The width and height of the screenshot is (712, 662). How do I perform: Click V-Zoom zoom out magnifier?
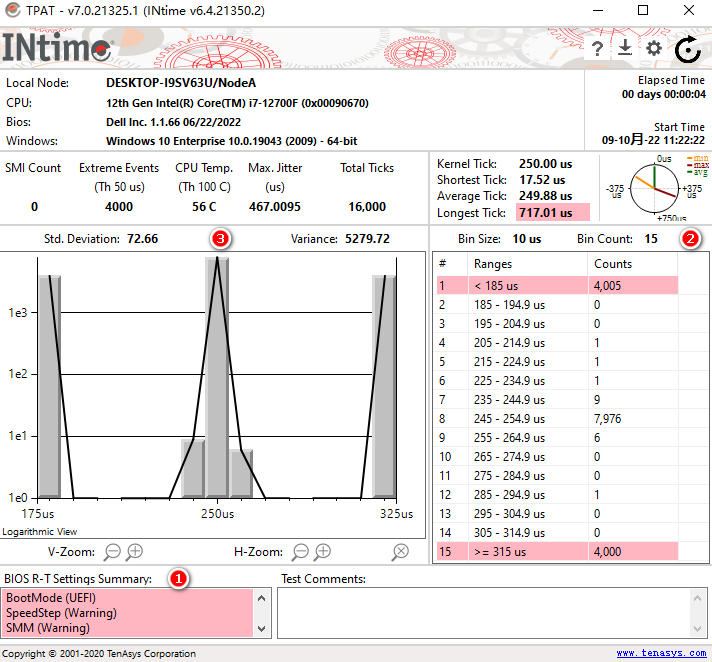112,552
